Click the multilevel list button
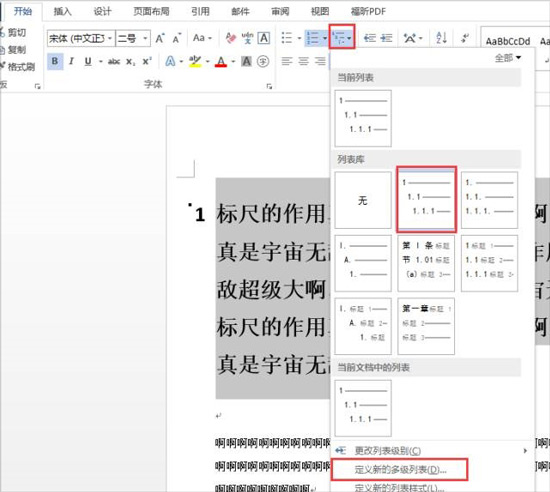550x492 pixels. 342,37
